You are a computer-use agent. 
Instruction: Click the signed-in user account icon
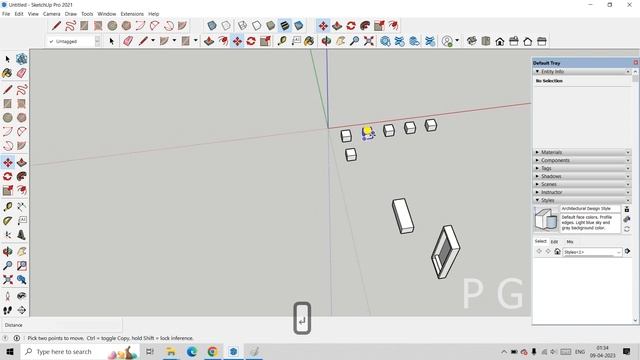447,41
